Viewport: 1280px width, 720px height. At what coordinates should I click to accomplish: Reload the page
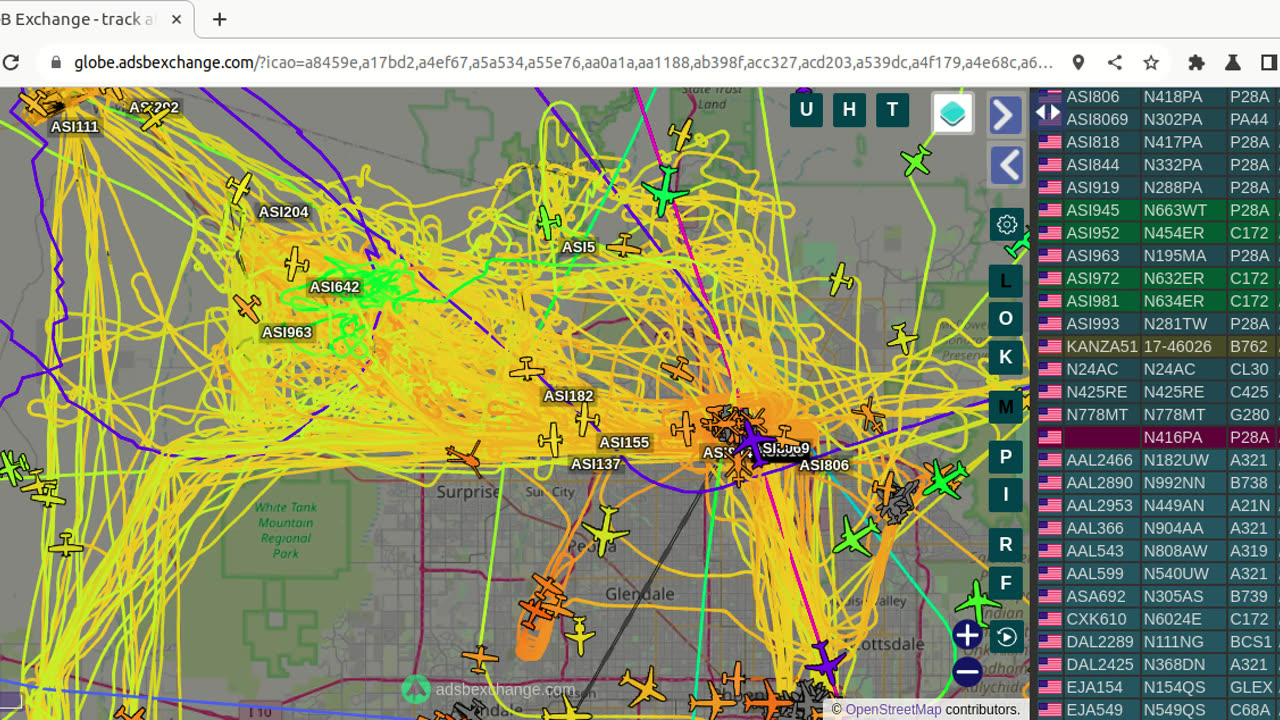click(11, 62)
